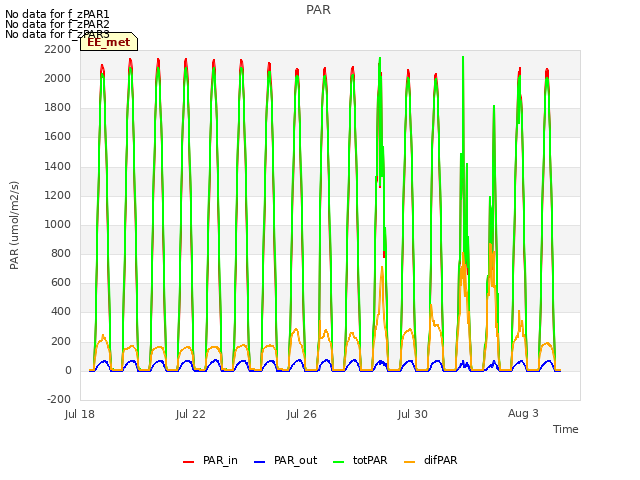Toggle the PAR_out legend entry
Viewport: 640px width, 480px height.
[x=285, y=460]
